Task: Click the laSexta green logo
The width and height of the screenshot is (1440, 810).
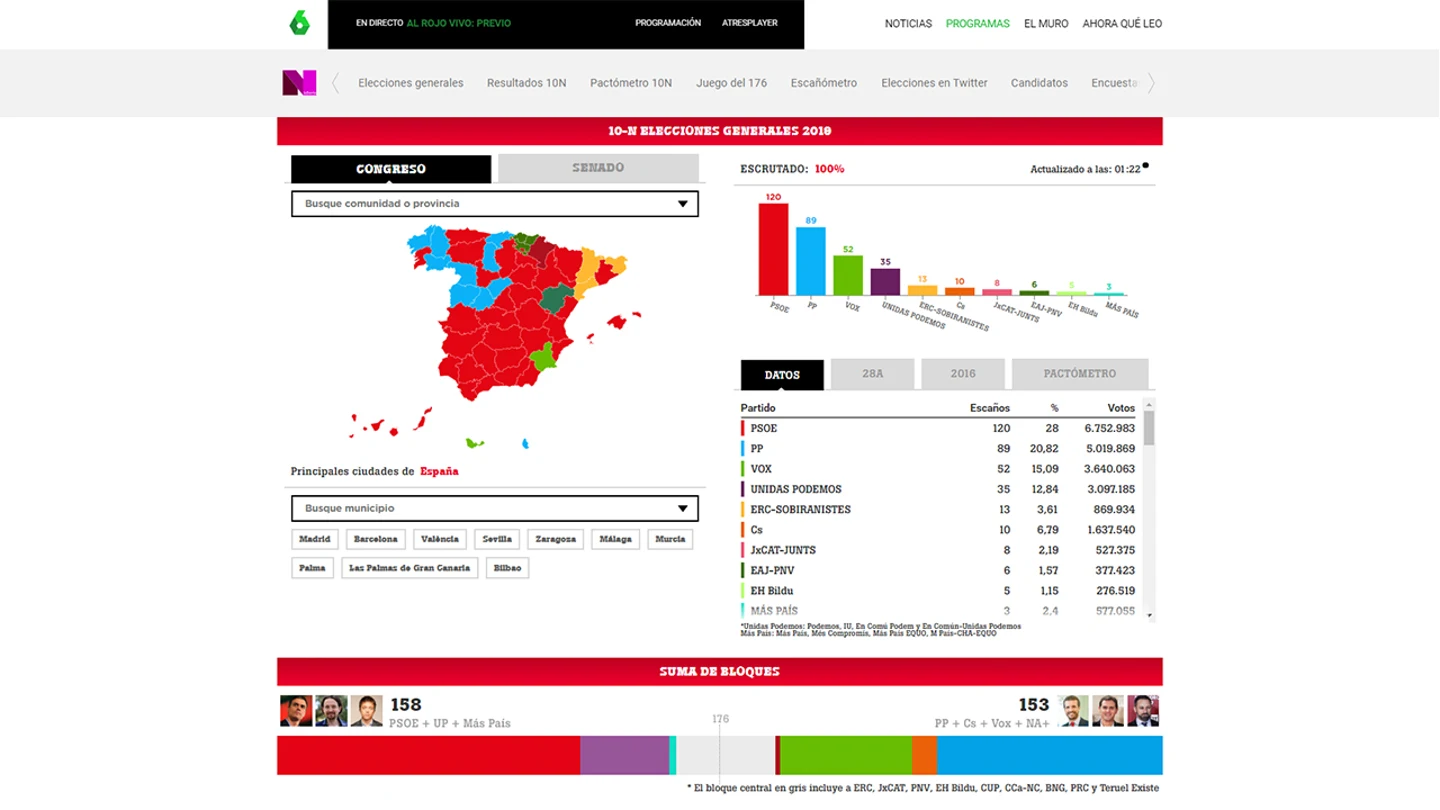Action: (299, 23)
